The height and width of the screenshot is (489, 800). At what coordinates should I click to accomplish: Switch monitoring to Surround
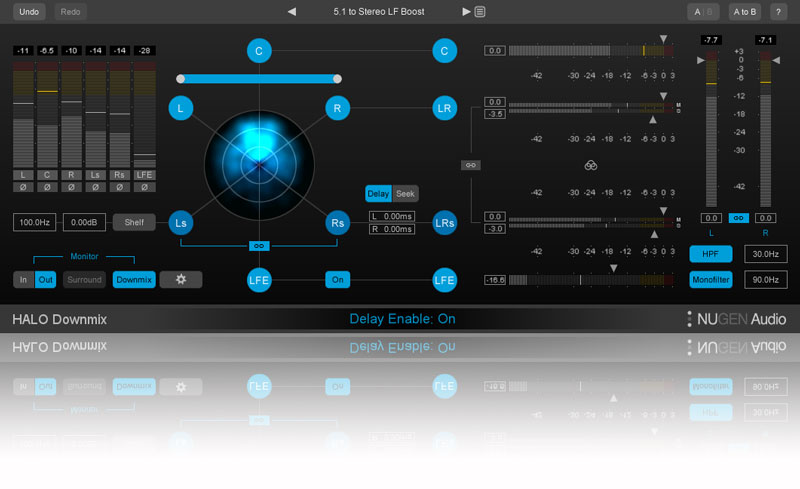(85, 280)
